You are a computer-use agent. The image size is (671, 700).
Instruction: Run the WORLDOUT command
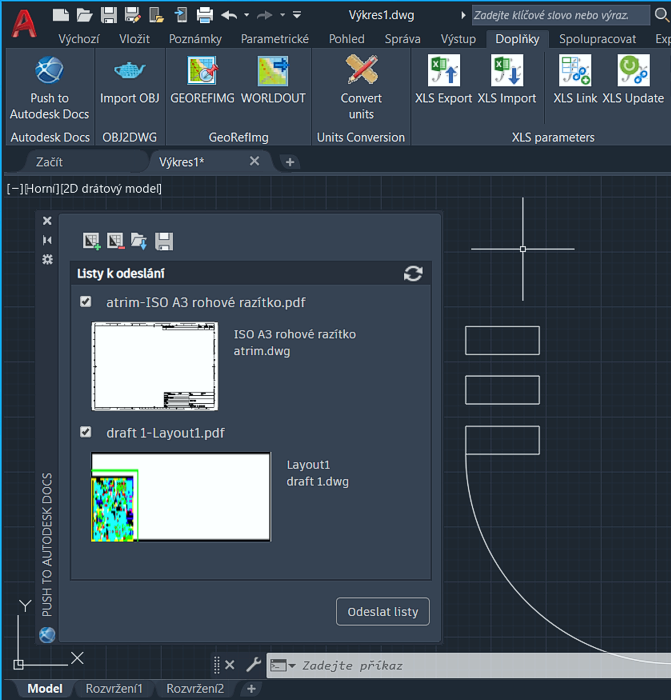click(x=273, y=71)
